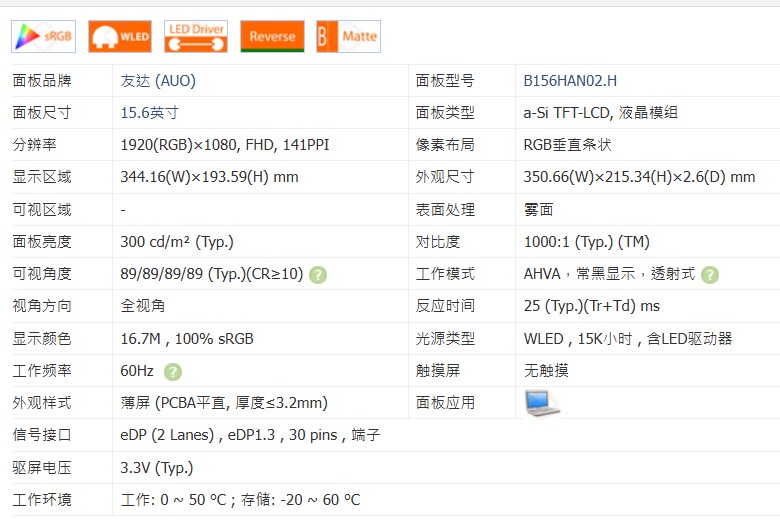Click the 3.3V drive voltage value
The width and height of the screenshot is (780, 521).
(157, 468)
